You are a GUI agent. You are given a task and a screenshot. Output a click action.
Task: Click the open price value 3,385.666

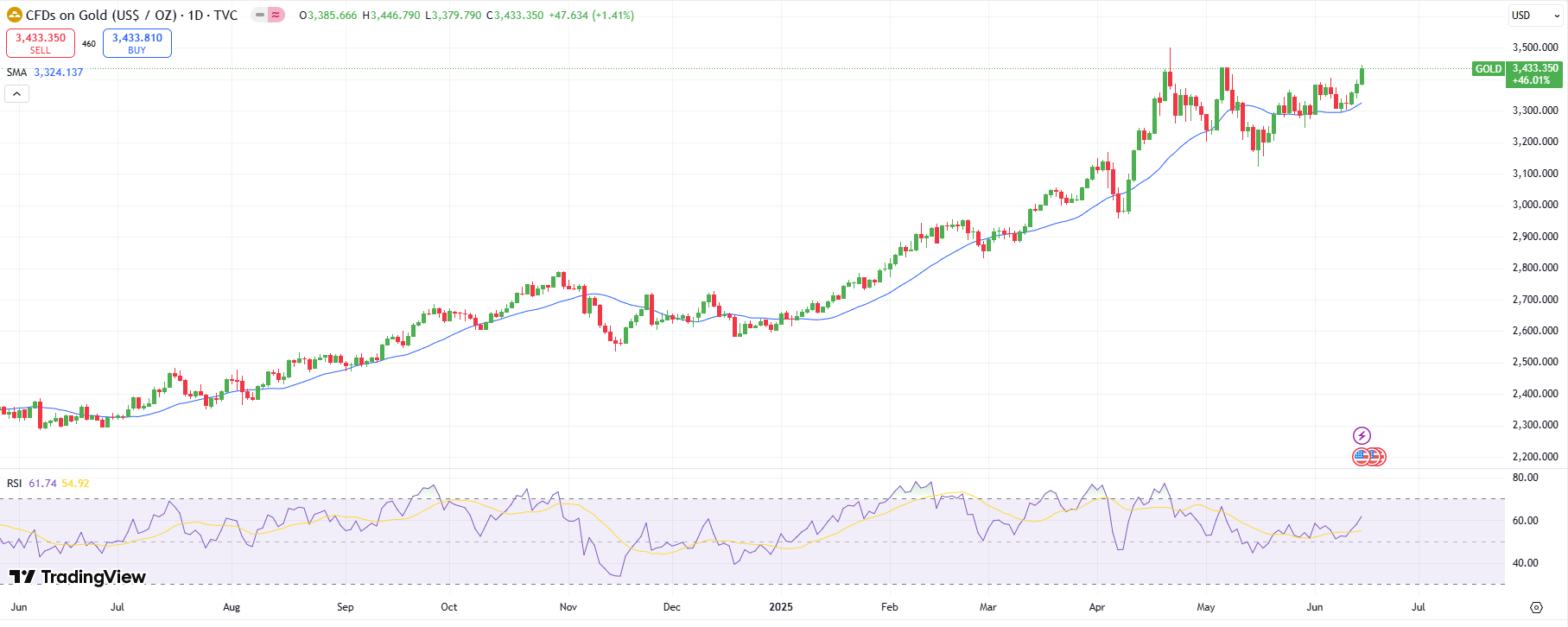(332, 16)
